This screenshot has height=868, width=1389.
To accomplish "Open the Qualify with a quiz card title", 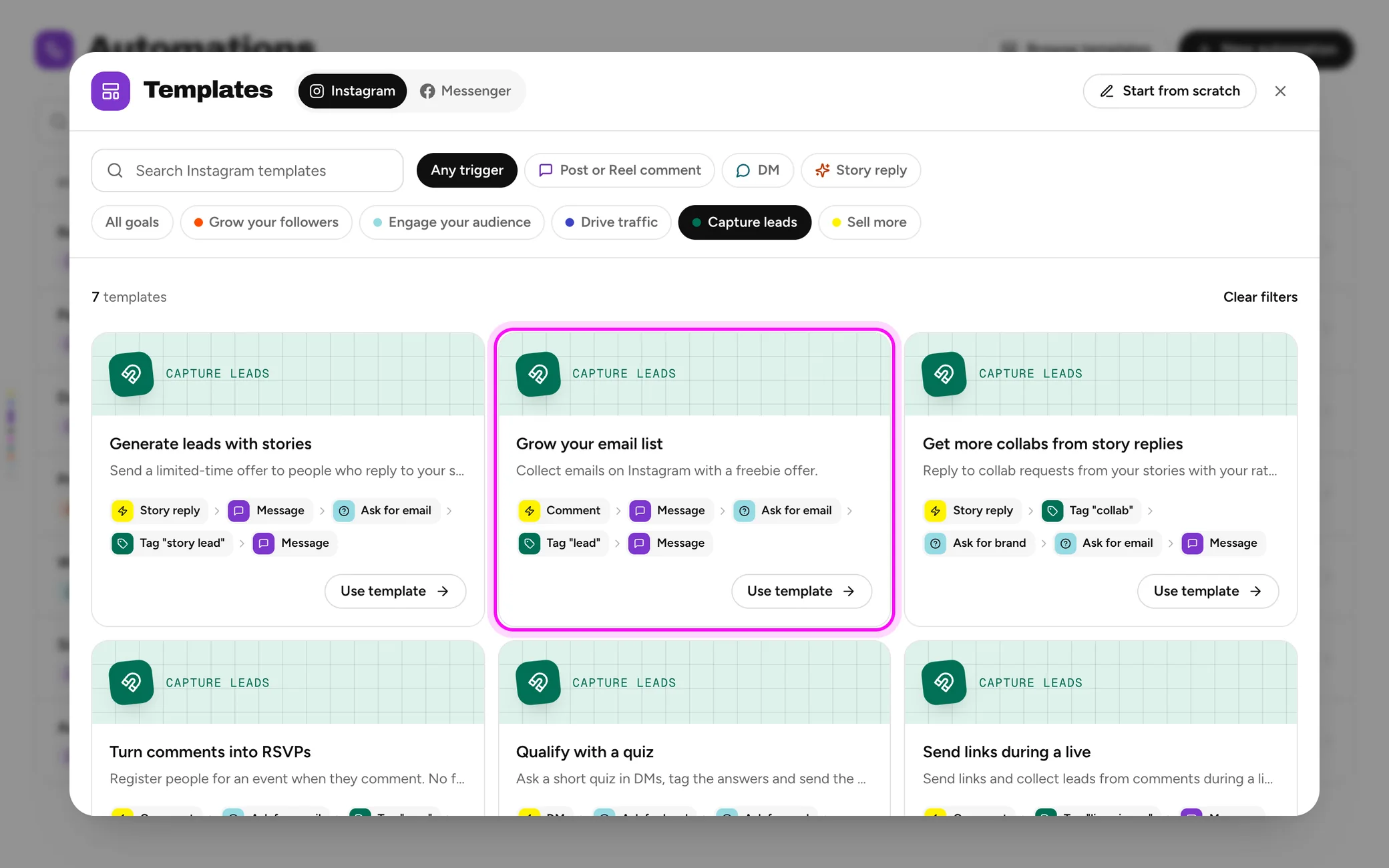I will pyautogui.click(x=584, y=752).
